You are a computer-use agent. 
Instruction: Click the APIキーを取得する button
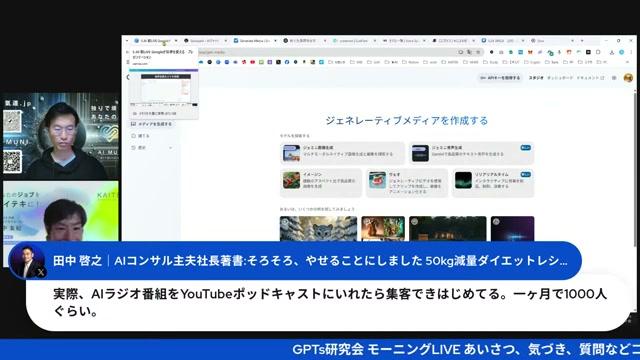click(x=500, y=78)
